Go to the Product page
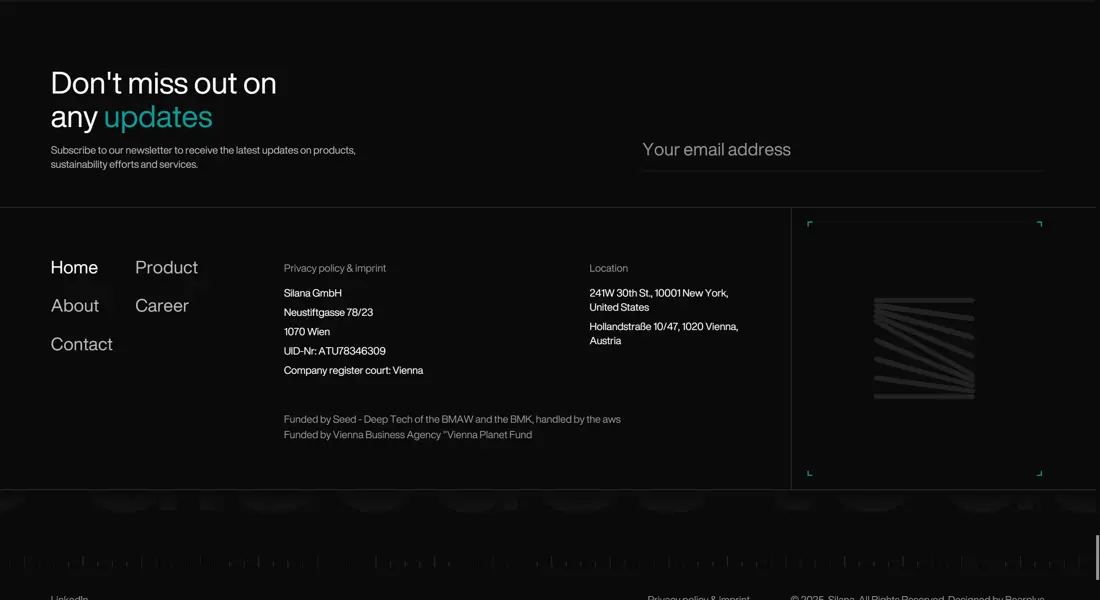This screenshot has height=600, width=1100. point(166,268)
